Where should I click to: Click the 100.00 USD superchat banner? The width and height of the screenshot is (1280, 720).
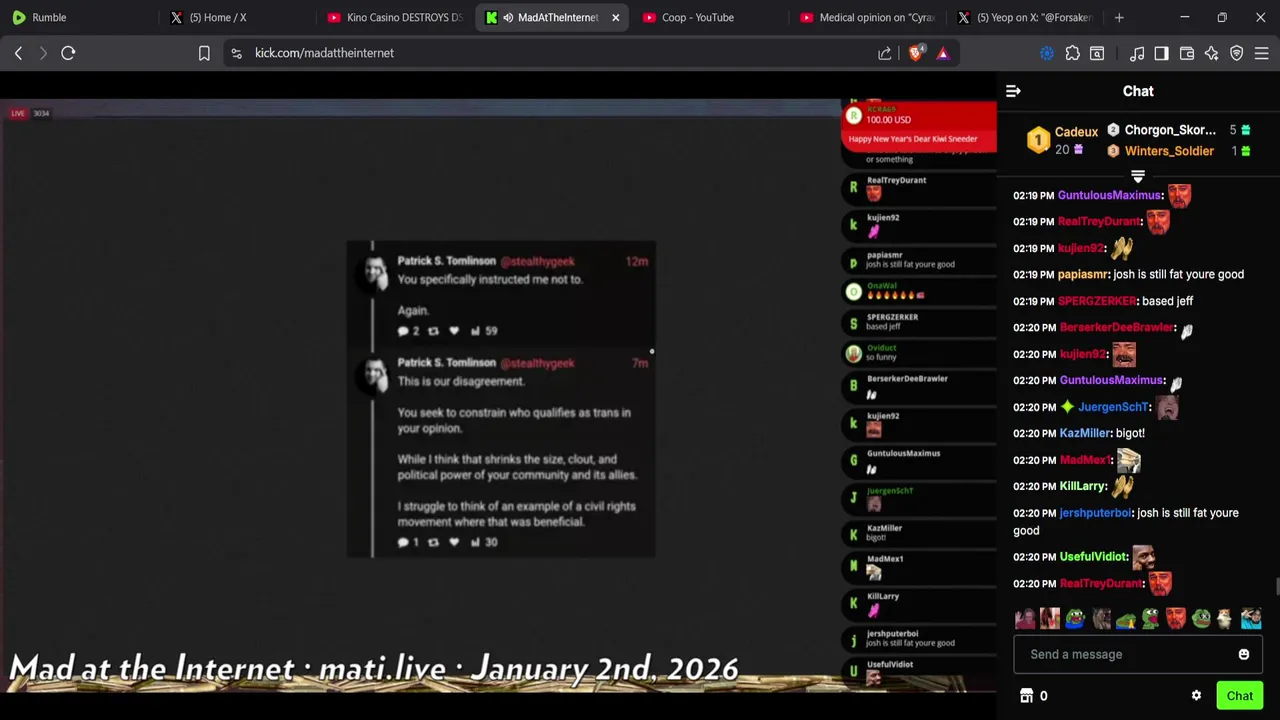pyautogui.click(x=919, y=127)
